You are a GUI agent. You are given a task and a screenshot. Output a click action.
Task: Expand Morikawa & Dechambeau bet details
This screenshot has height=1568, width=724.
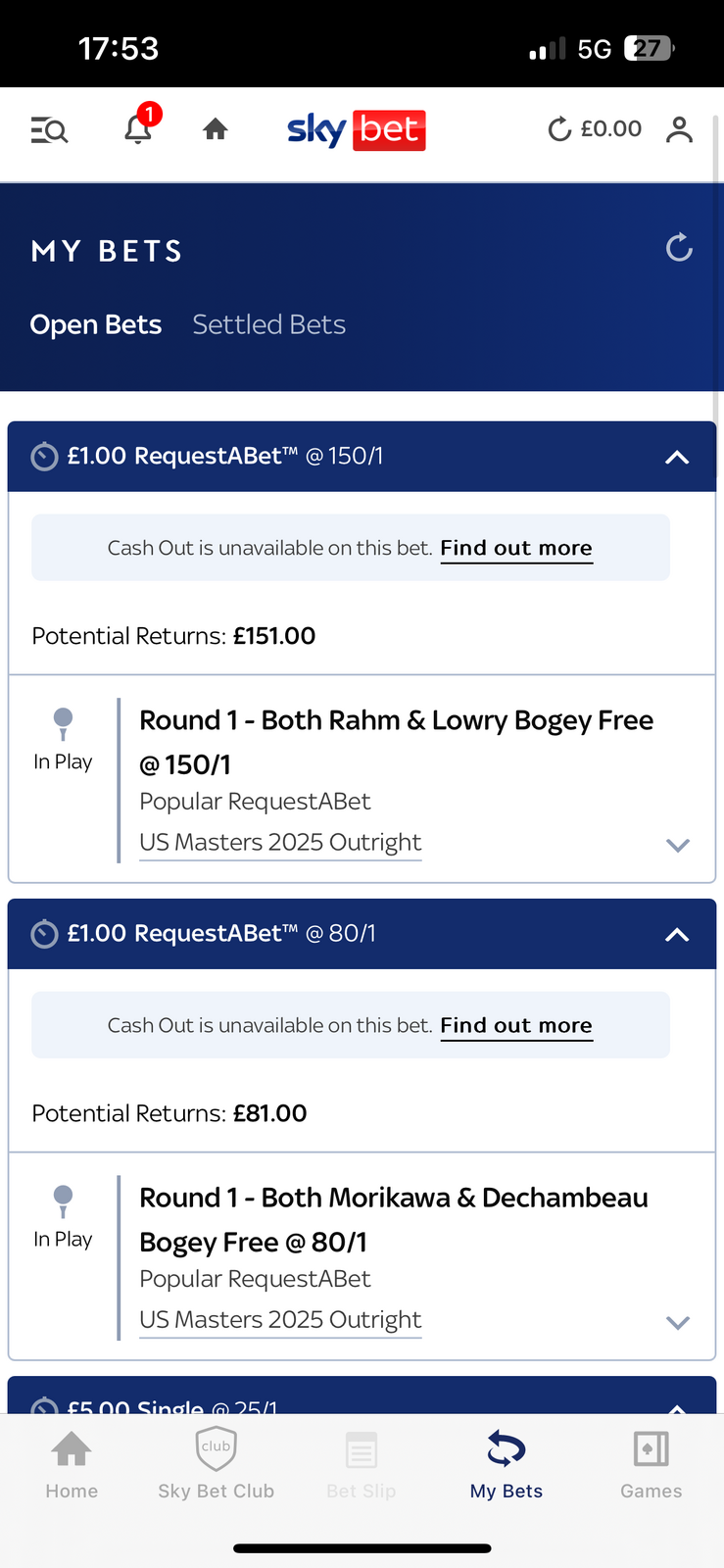[x=678, y=1322]
